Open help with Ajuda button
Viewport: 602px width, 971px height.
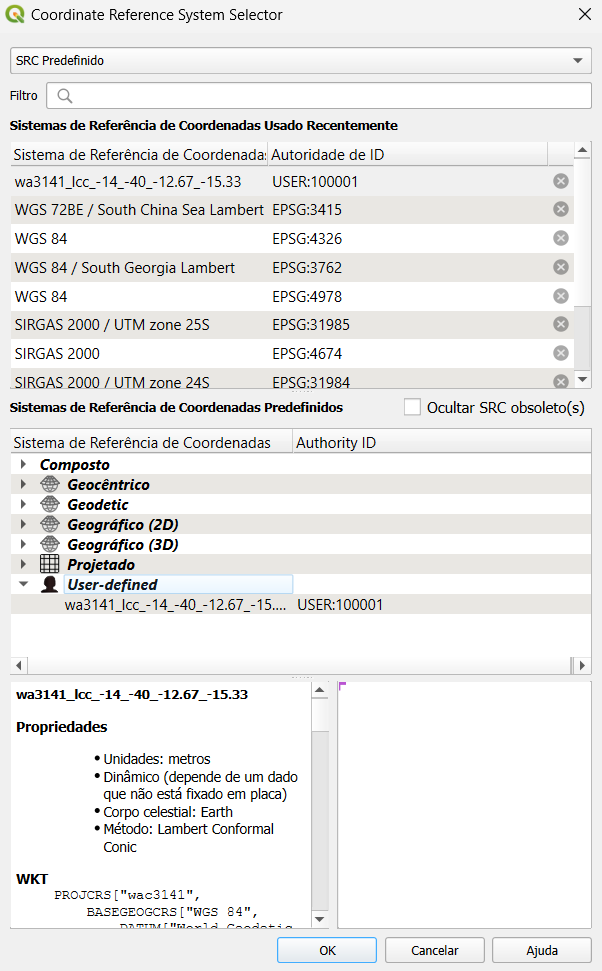(x=542, y=950)
